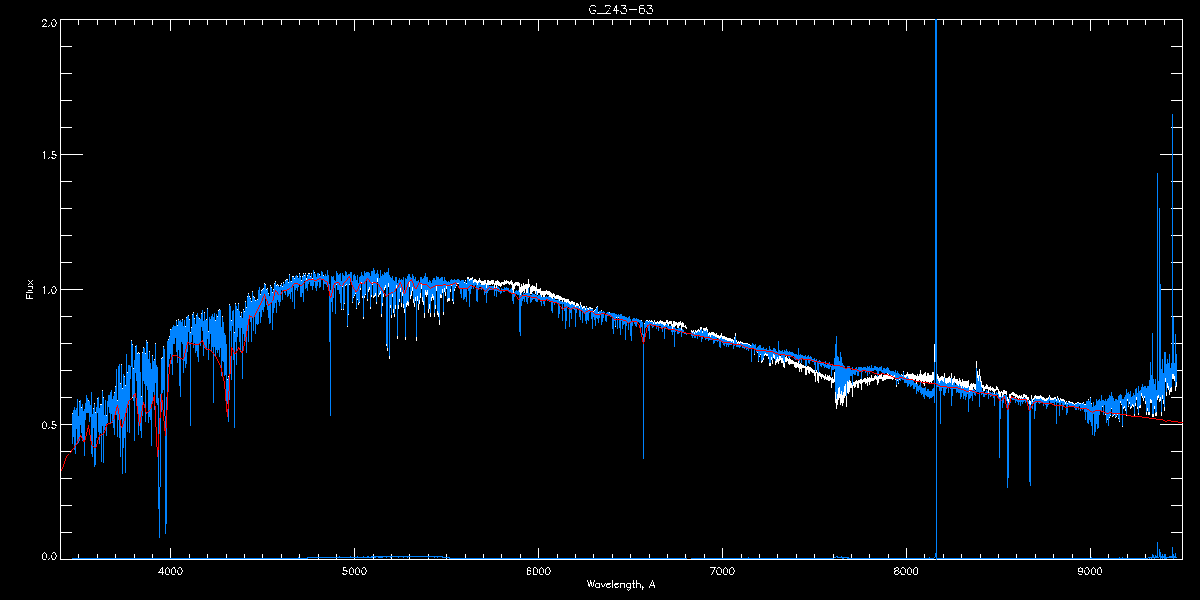
Task: Click the gray absorption line near 6560
Action: (x=643, y=400)
